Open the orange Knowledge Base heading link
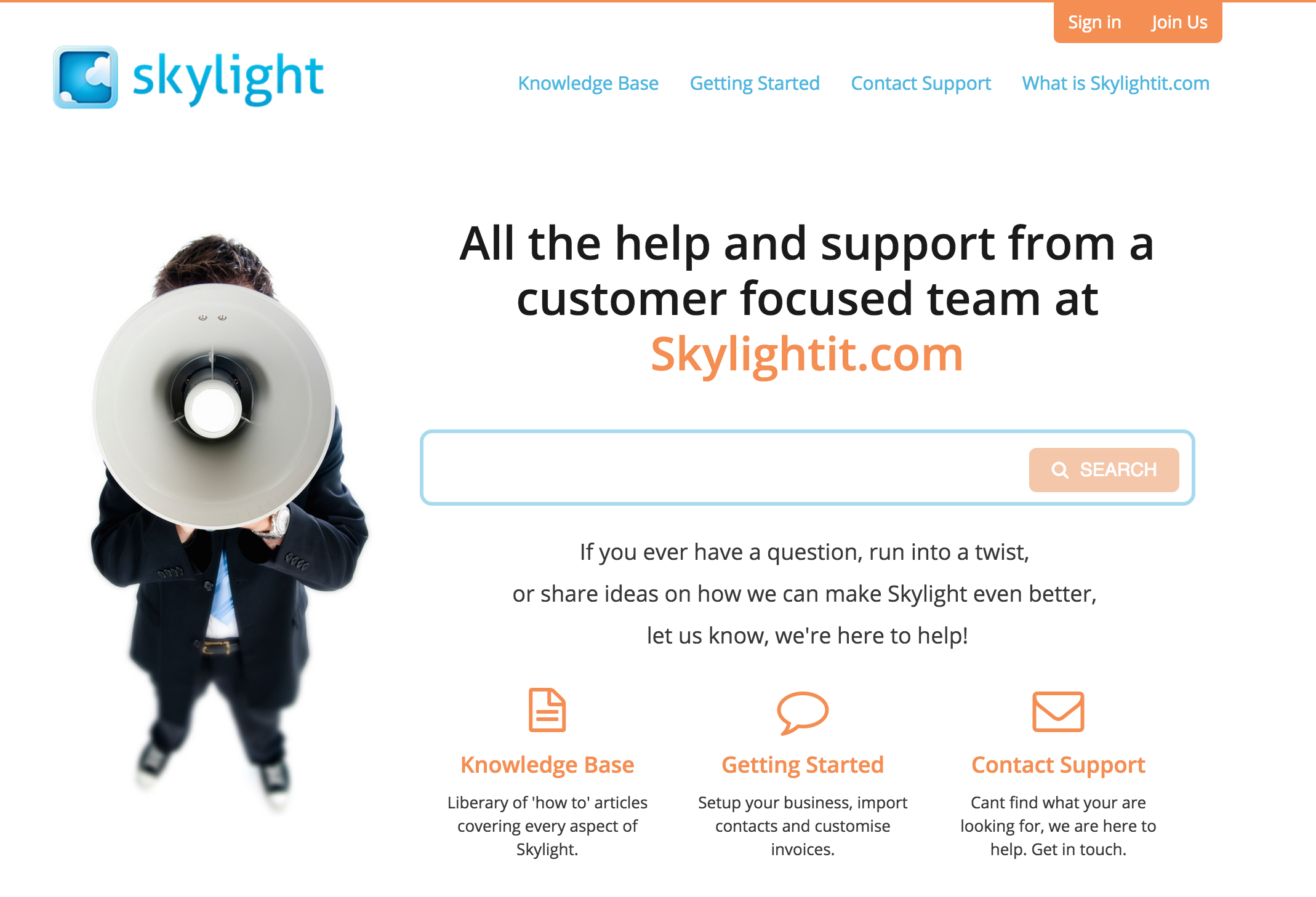The width and height of the screenshot is (1316, 897). [547, 765]
